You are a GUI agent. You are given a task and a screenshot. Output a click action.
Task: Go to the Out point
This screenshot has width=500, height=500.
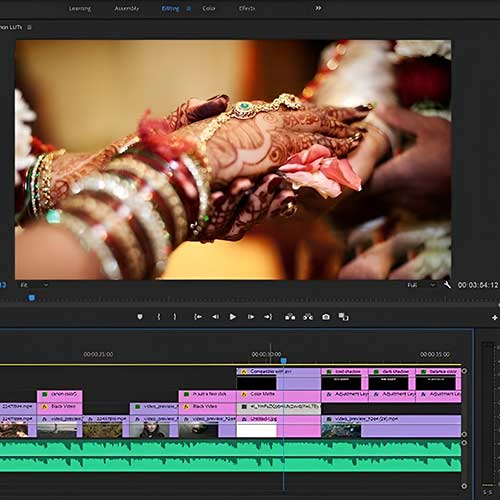268,317
